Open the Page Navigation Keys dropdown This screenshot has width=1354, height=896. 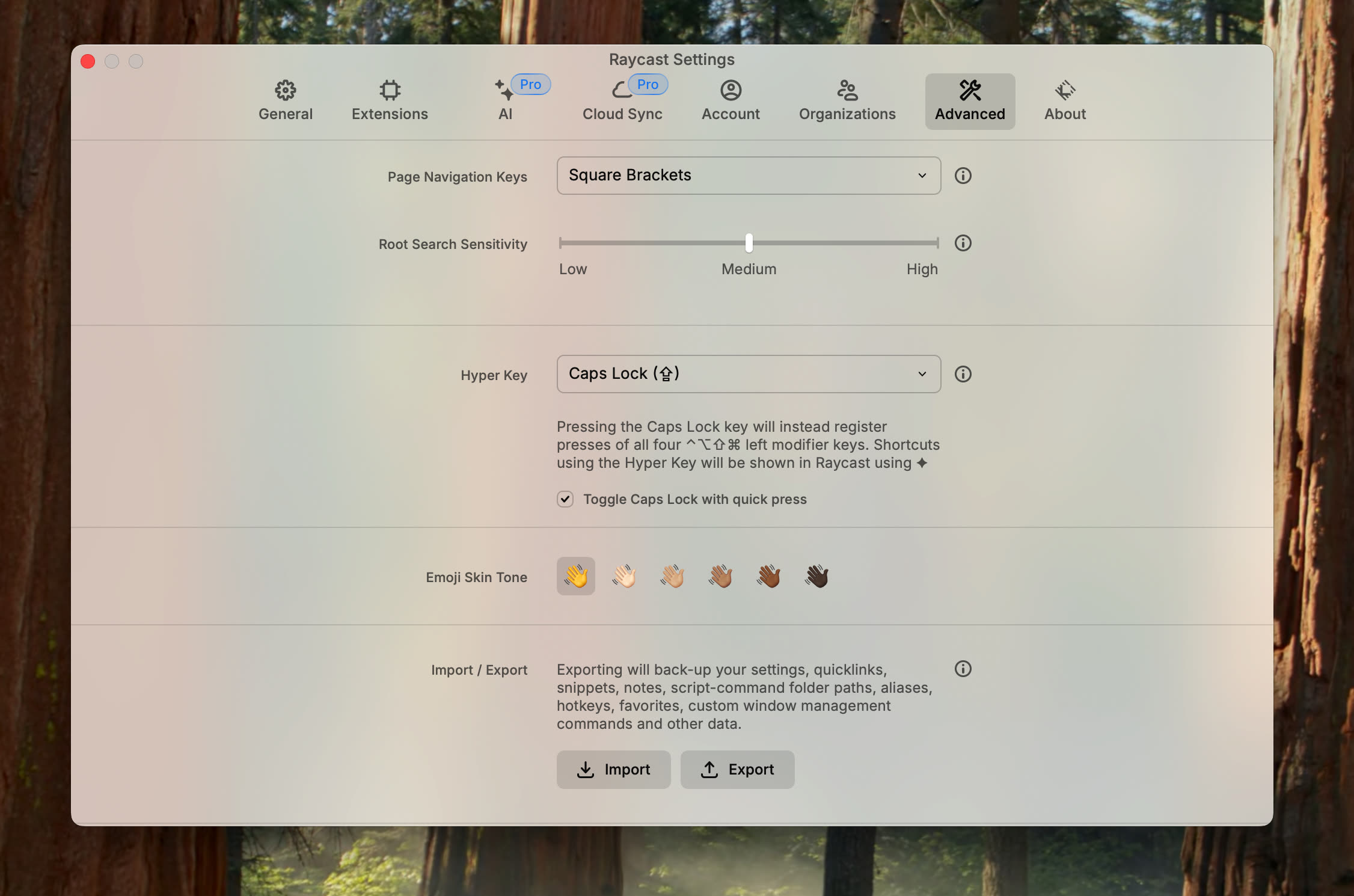[749, 176]
